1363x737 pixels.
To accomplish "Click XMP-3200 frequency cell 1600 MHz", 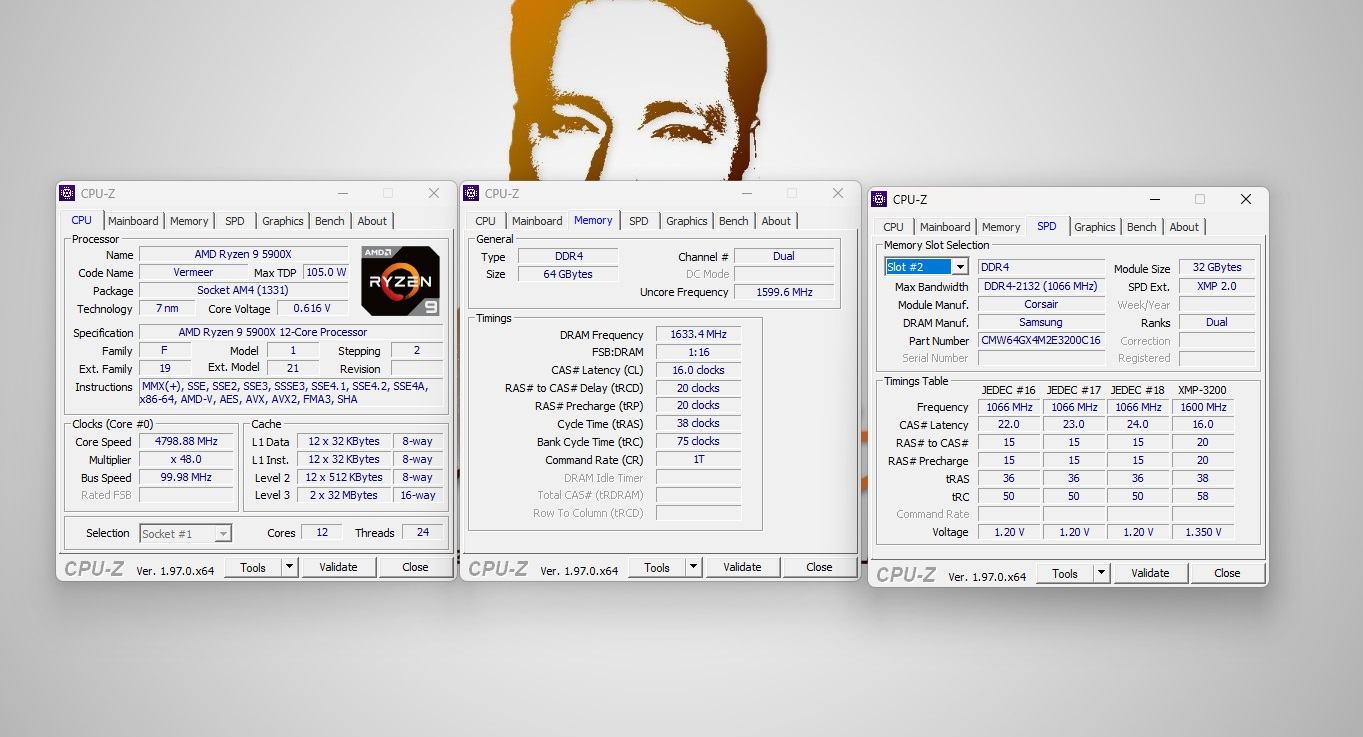I will coord(1203,407).
